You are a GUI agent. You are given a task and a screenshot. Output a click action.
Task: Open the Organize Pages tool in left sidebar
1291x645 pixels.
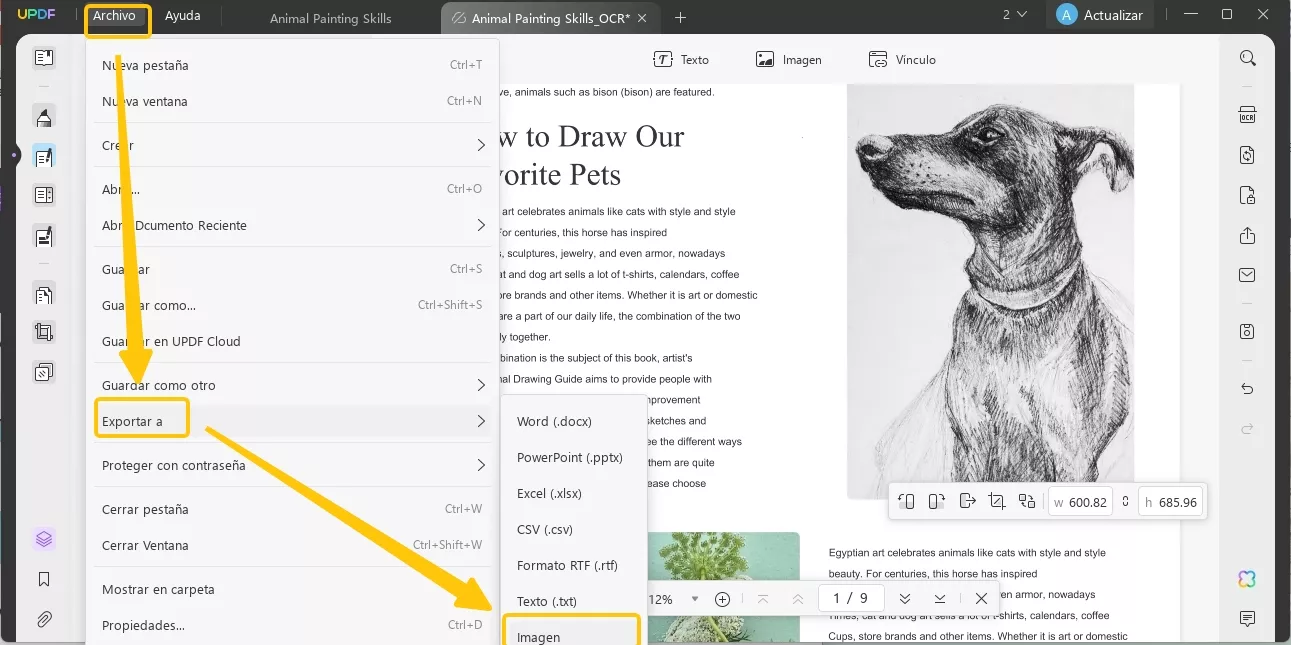[44, 295]
